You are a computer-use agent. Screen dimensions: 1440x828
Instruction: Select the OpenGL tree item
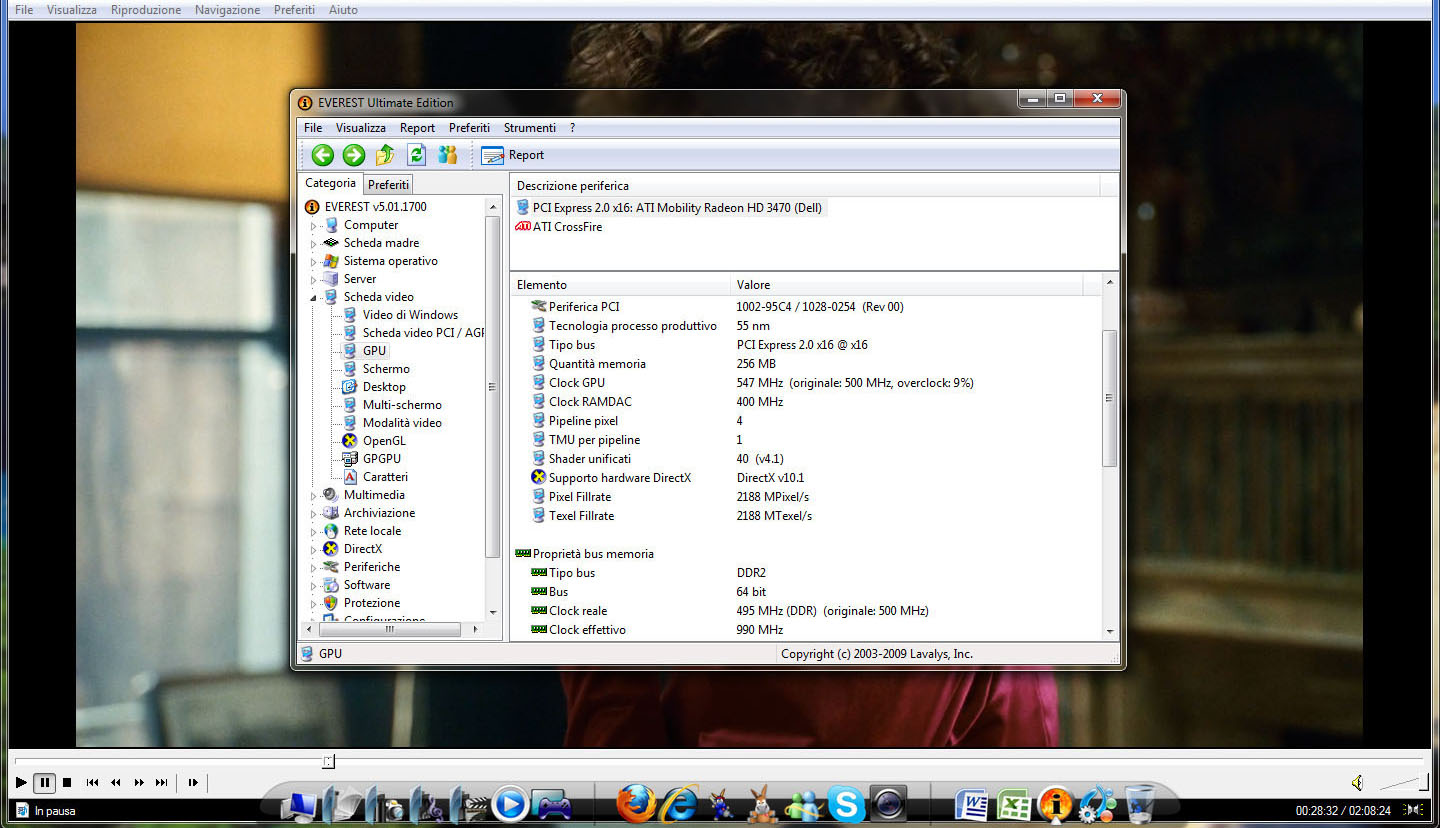[x=384, y=441]
